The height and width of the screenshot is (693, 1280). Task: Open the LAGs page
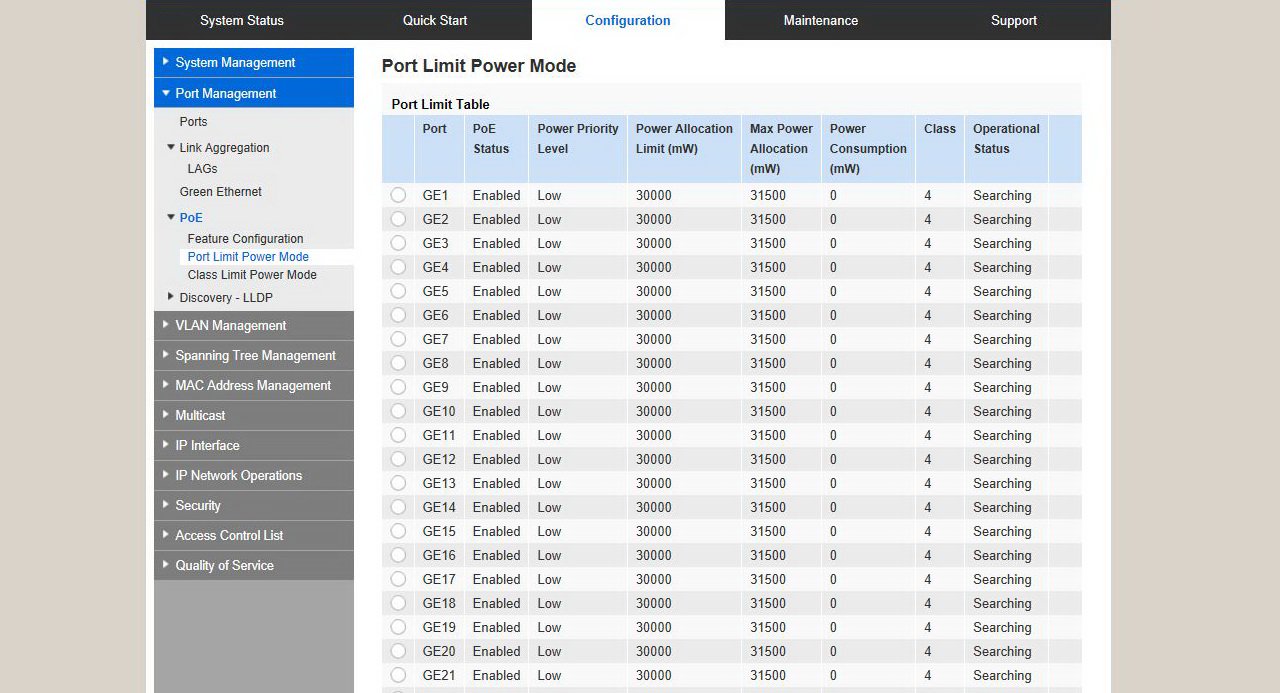tap(202, 169)
